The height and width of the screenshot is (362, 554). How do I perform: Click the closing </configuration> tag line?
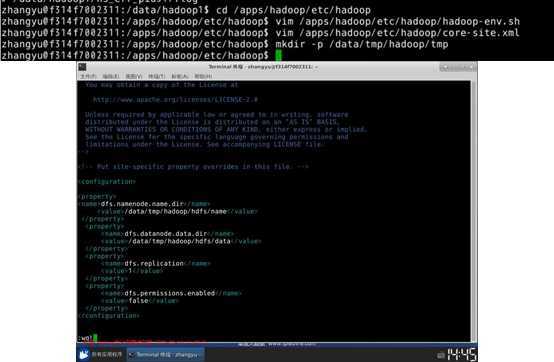[x=109, y=316]
